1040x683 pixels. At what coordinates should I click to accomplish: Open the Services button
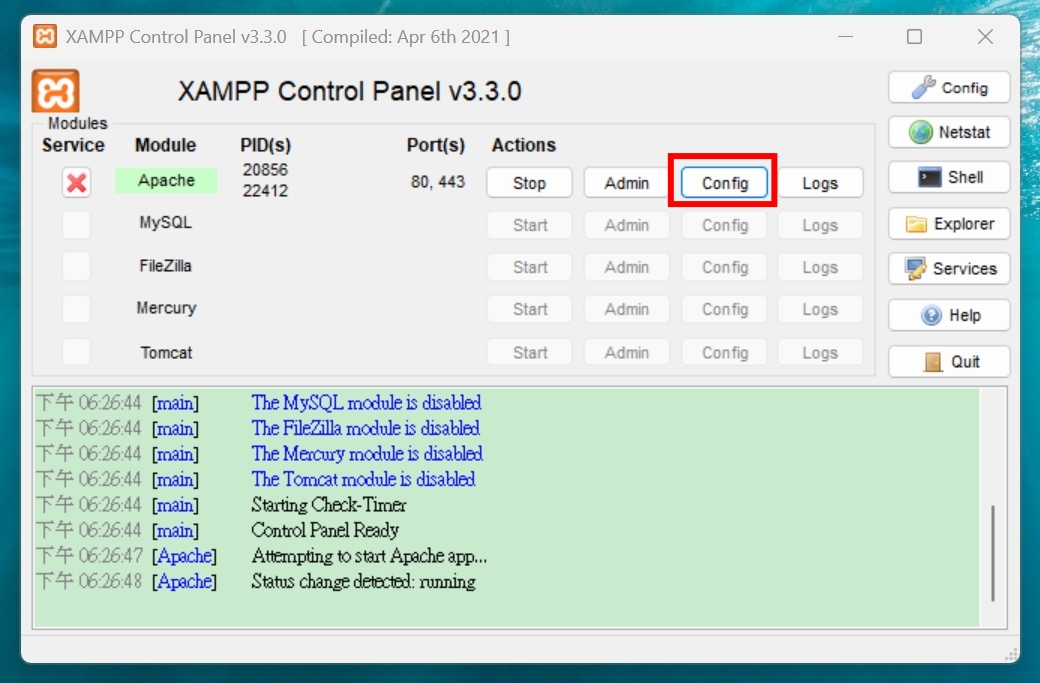[949, 269]
